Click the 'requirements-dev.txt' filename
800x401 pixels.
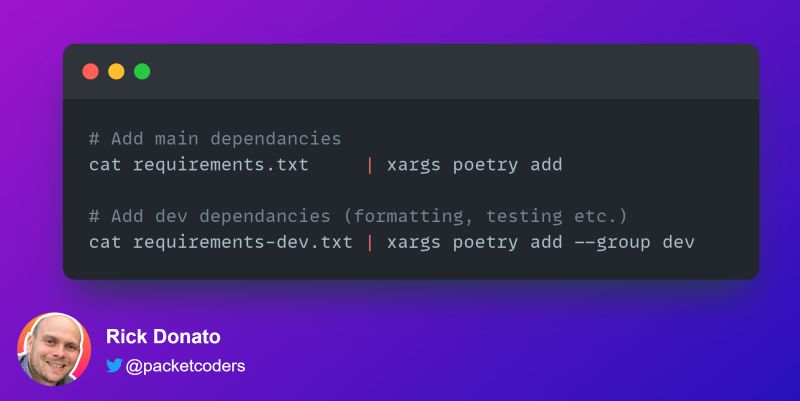point(243,242)
